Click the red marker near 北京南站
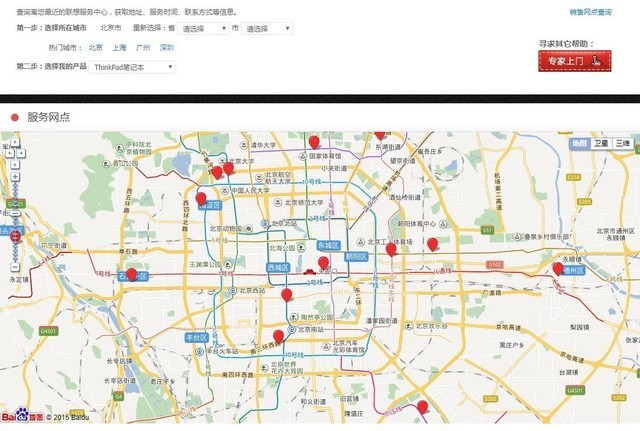 278,336
